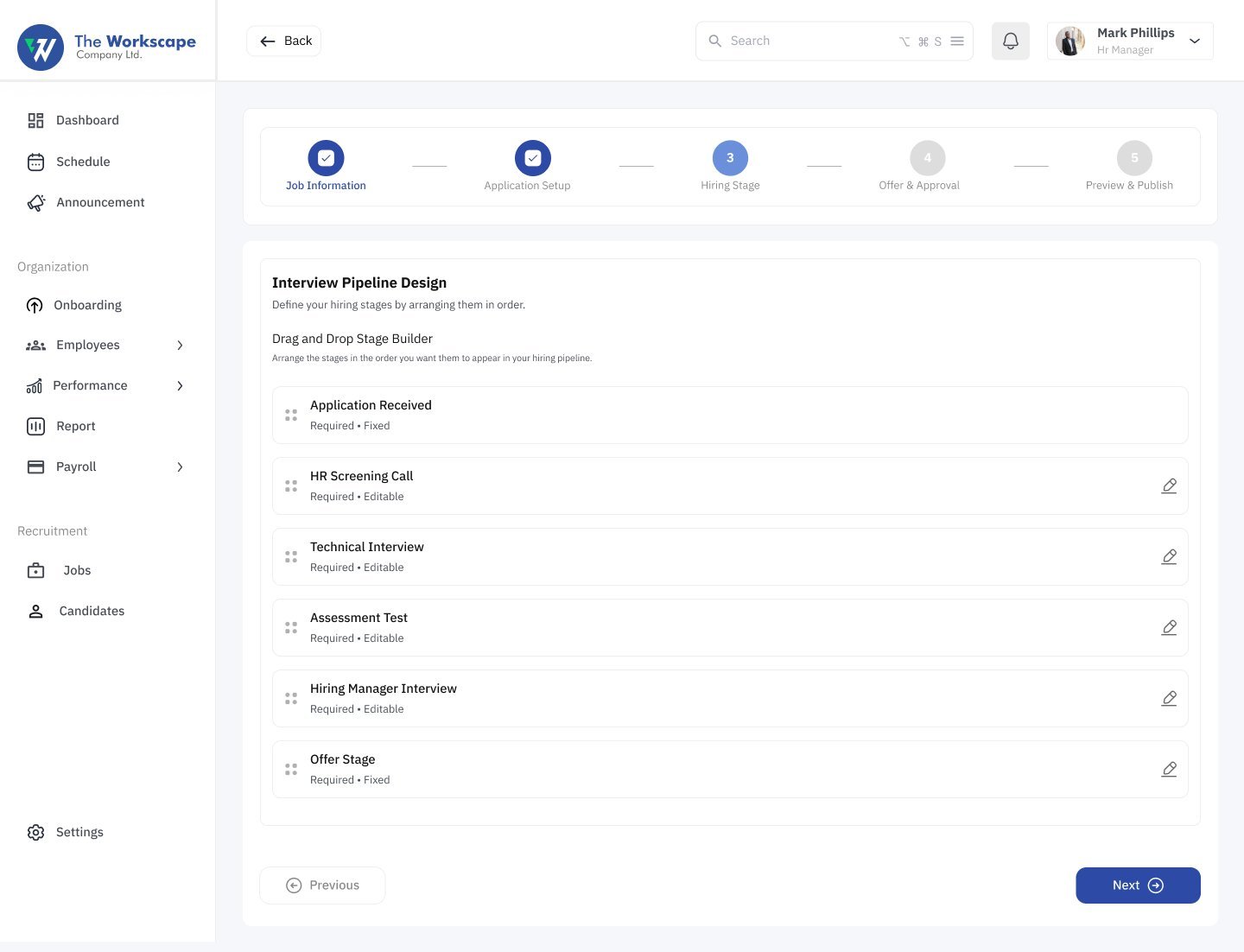Click the Interview Pipeline Design heading
The width and height of the screenshot is (1244, 952).
tap(359, 282)
